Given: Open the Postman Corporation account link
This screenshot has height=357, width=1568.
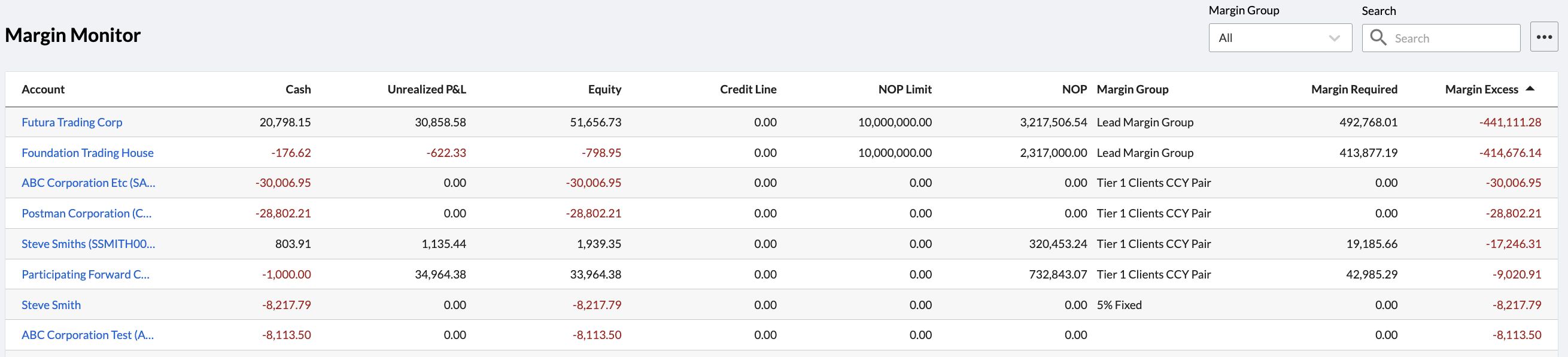Looking at the screenshot, I should coord(86,214).
